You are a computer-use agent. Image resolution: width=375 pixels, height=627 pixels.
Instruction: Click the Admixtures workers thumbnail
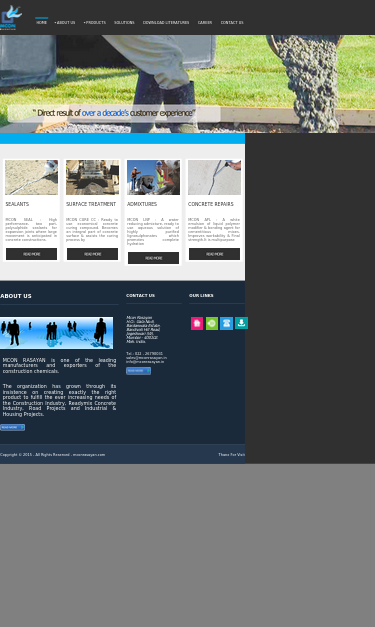pyautogui.click(x=154, y=178)
